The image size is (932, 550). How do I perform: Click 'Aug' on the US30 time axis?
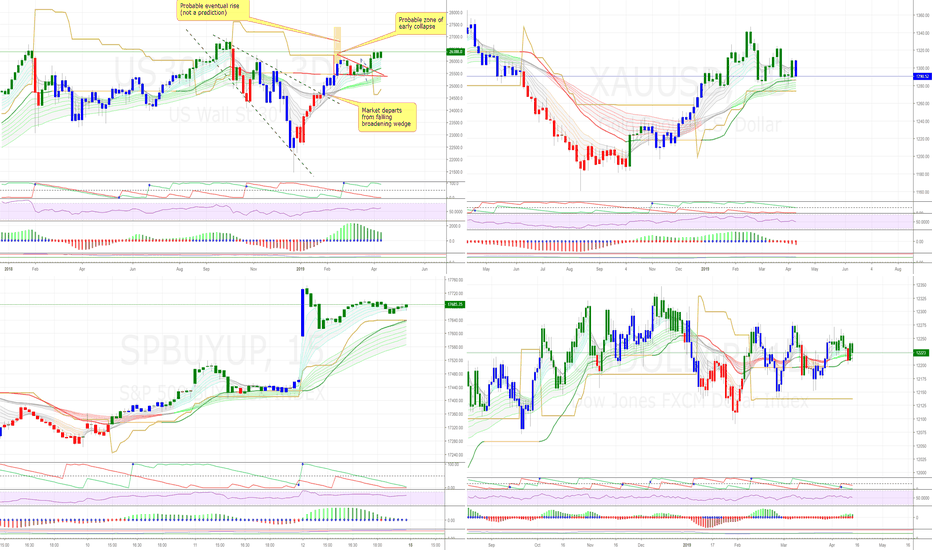[180, 269]
